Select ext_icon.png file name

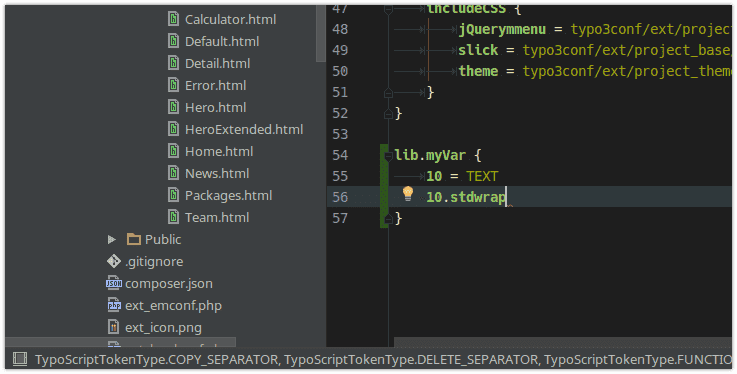163,328
